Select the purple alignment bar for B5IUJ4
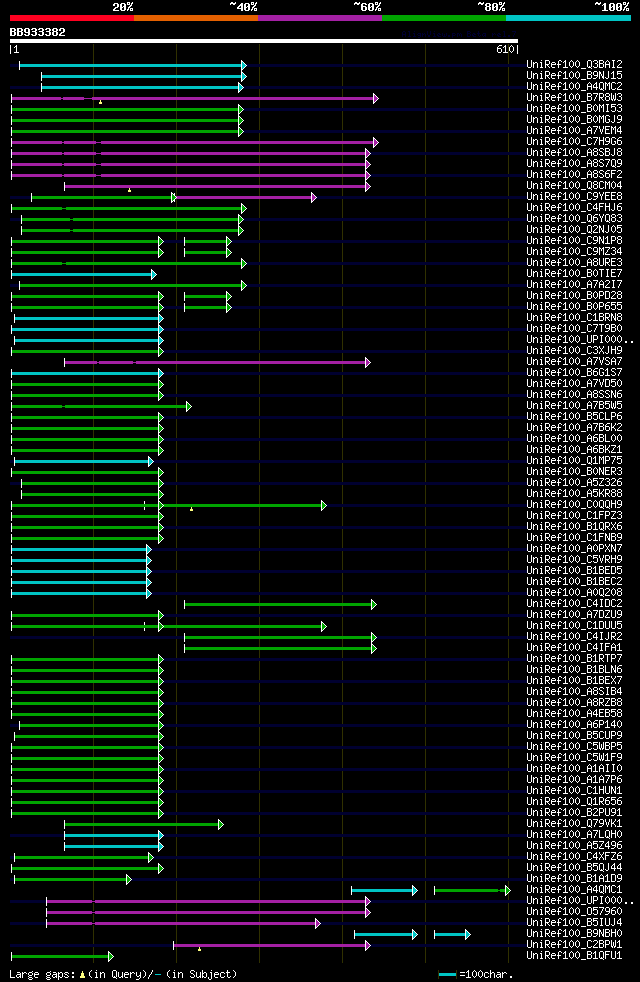Screen dimensions: 640x982 [183, 924]
